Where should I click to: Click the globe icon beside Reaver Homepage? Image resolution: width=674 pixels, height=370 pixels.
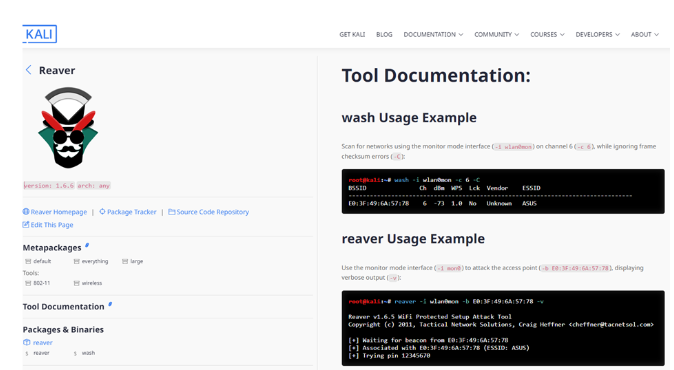tap(26, 211)
